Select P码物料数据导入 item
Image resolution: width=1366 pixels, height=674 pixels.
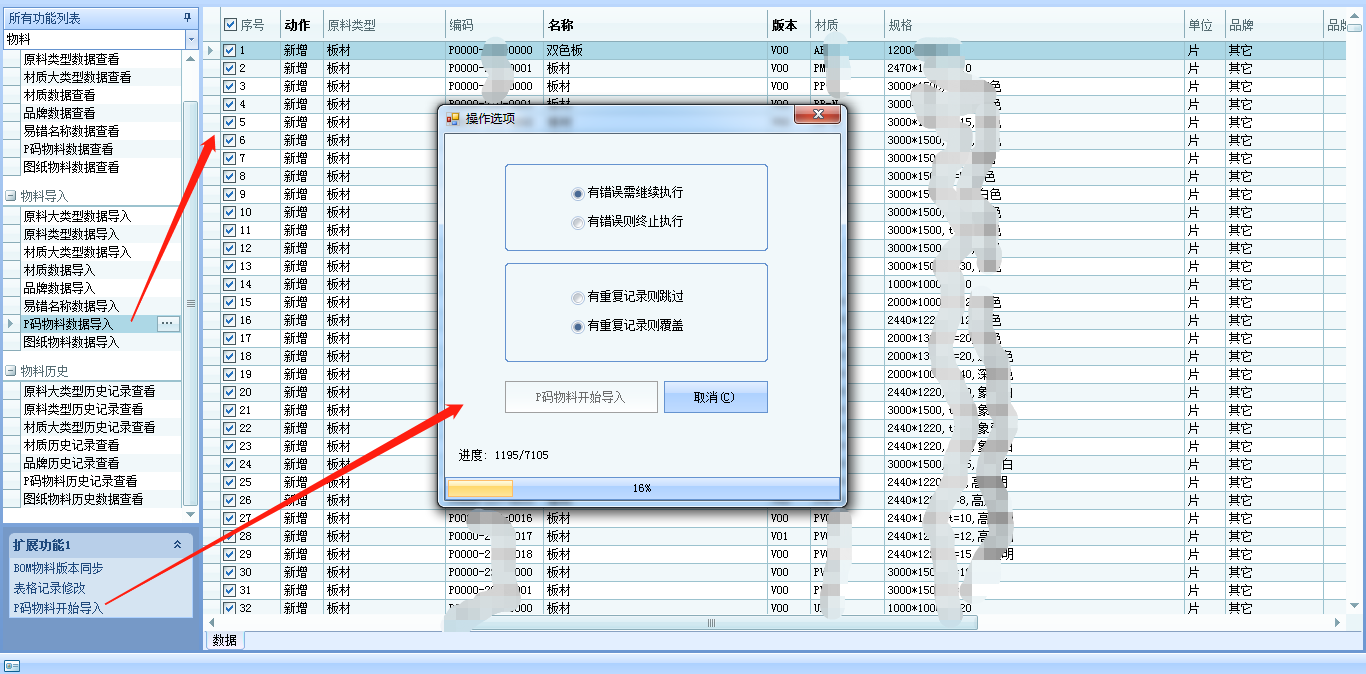pyautogui.click(x=68, y=324)
